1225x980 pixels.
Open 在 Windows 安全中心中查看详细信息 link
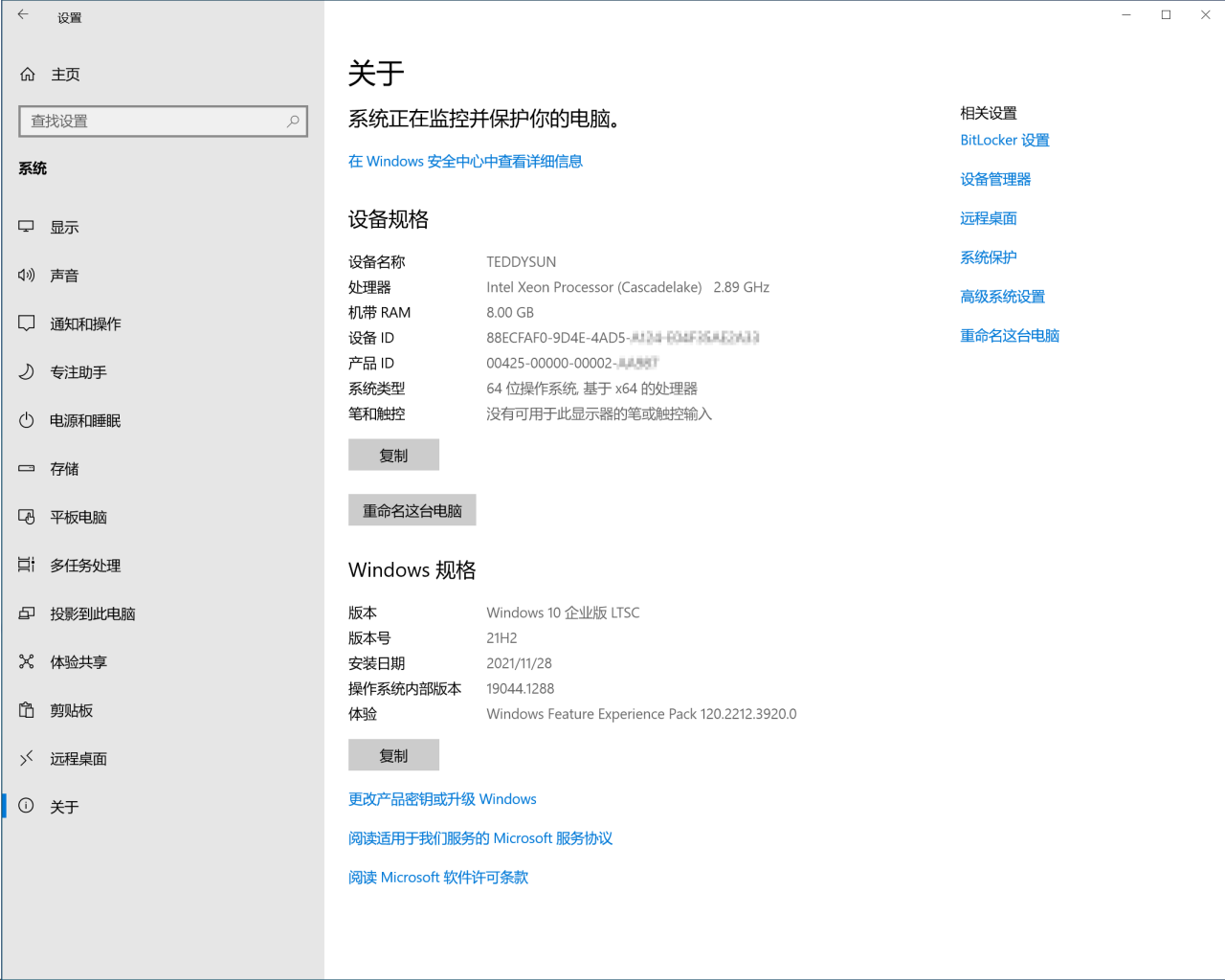(x=465, y=162)
